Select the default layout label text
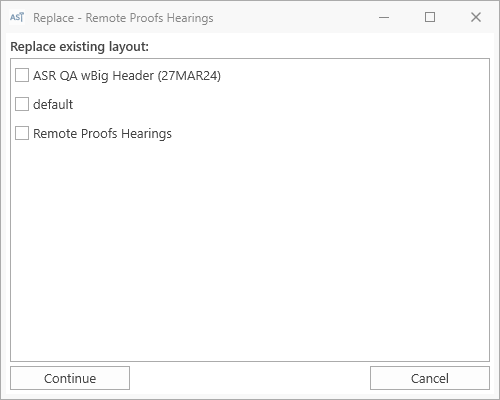 53,105
